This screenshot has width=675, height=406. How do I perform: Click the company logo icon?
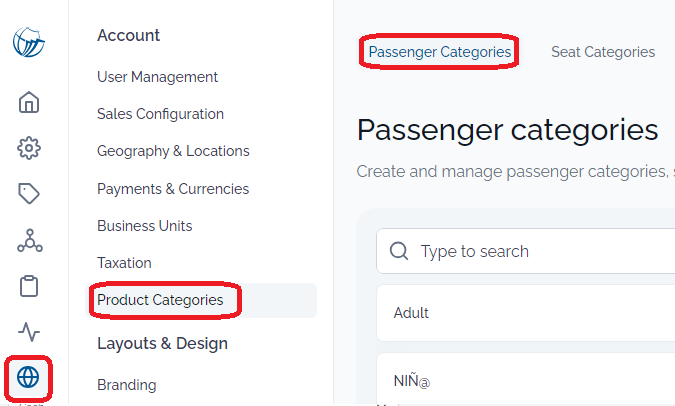(x=29, y=42)
